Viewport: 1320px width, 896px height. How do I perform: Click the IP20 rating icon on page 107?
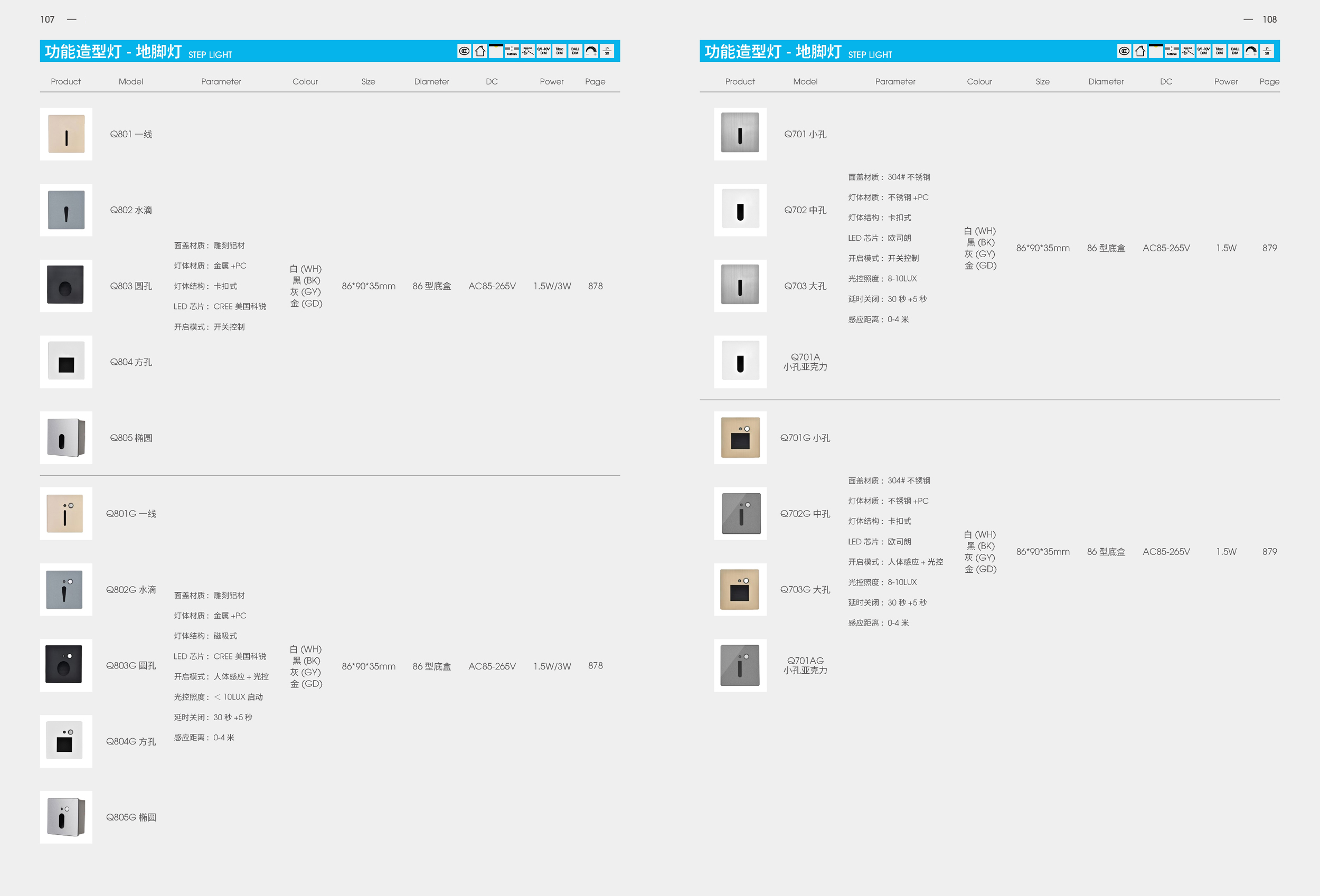[x=607, y=52]
